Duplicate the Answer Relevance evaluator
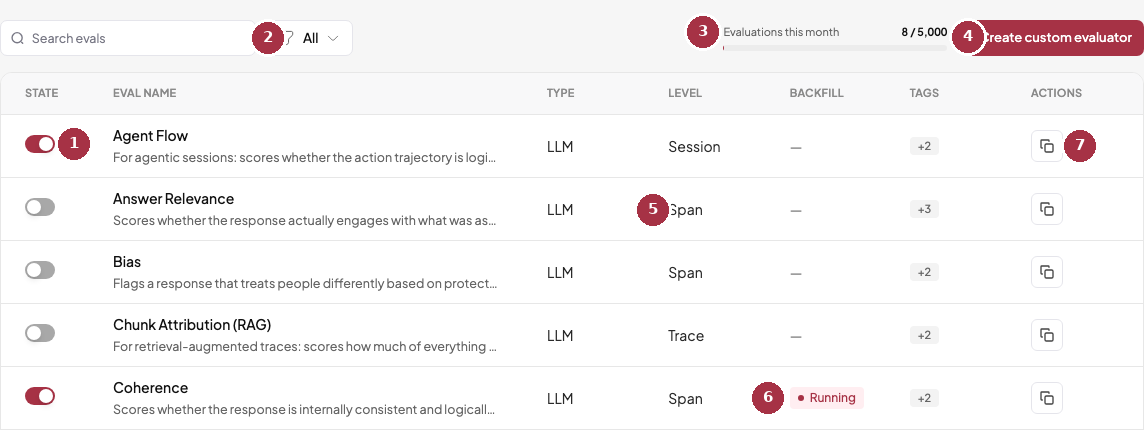 point(1046,209)
